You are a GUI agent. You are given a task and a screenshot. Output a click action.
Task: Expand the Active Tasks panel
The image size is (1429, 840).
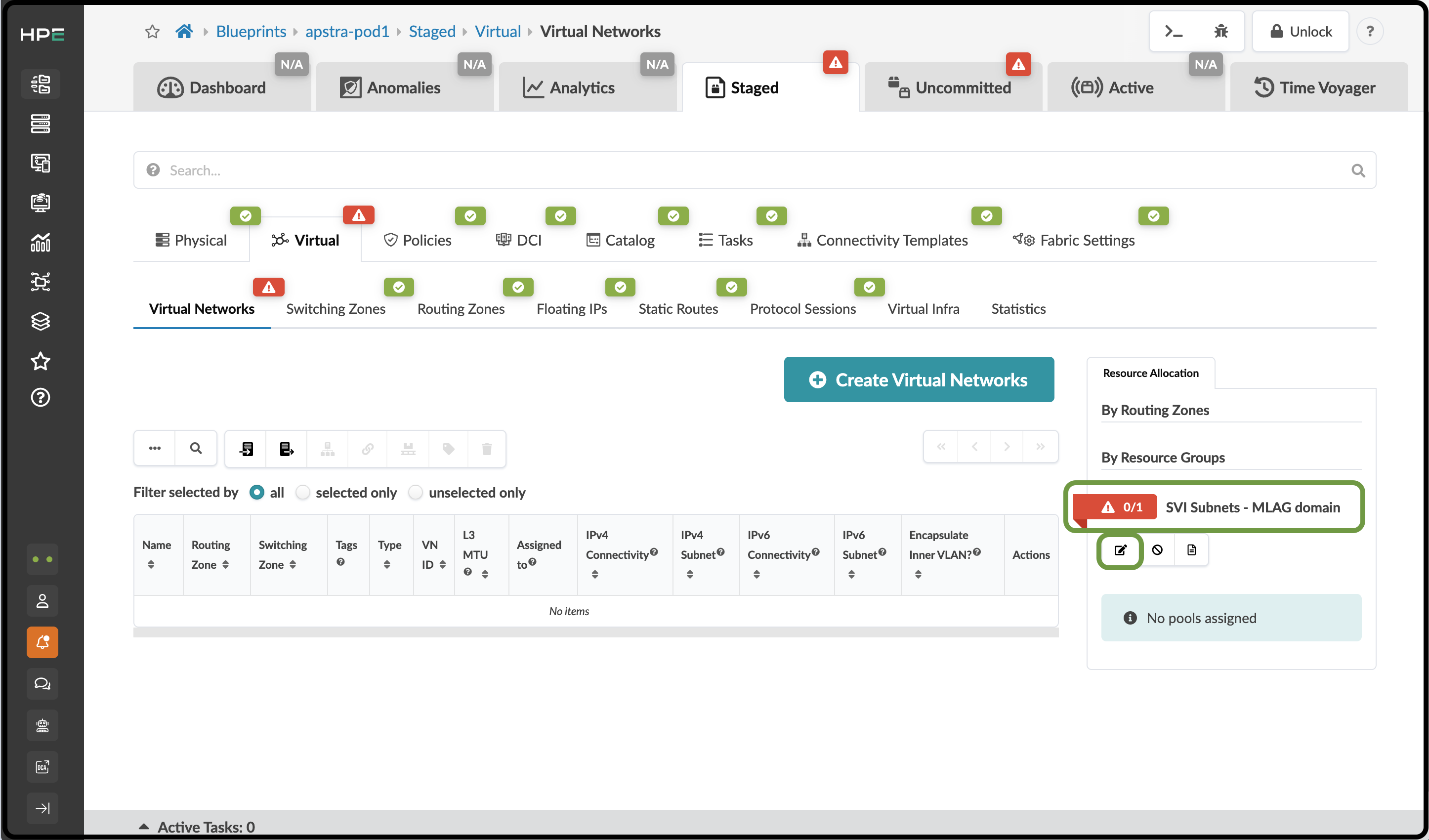click(x=197, y=826)
